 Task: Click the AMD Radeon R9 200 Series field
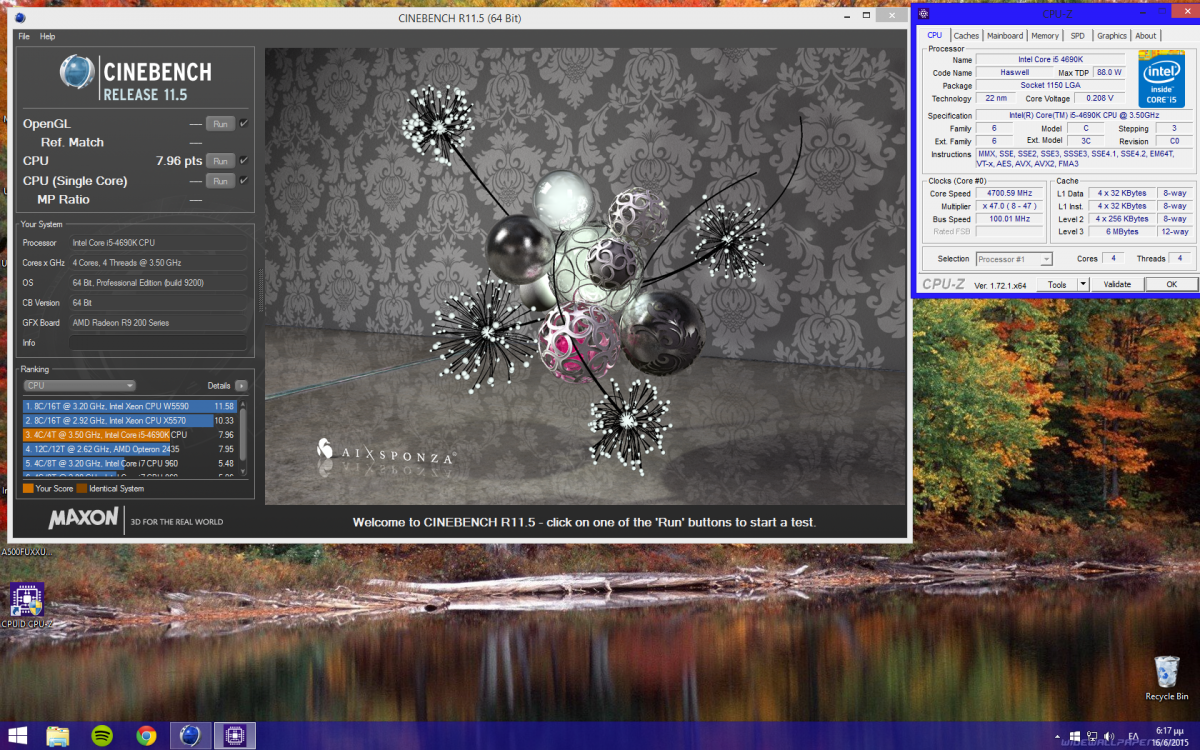[158, 322]
